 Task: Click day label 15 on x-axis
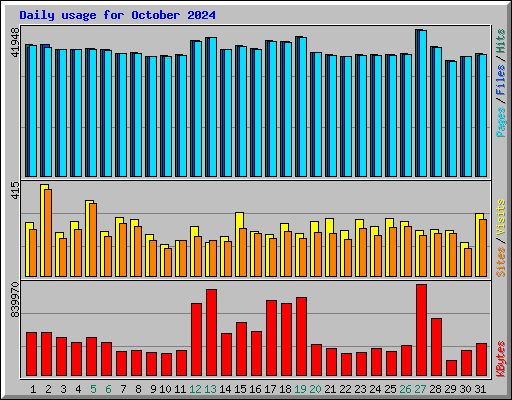(240, 389)
